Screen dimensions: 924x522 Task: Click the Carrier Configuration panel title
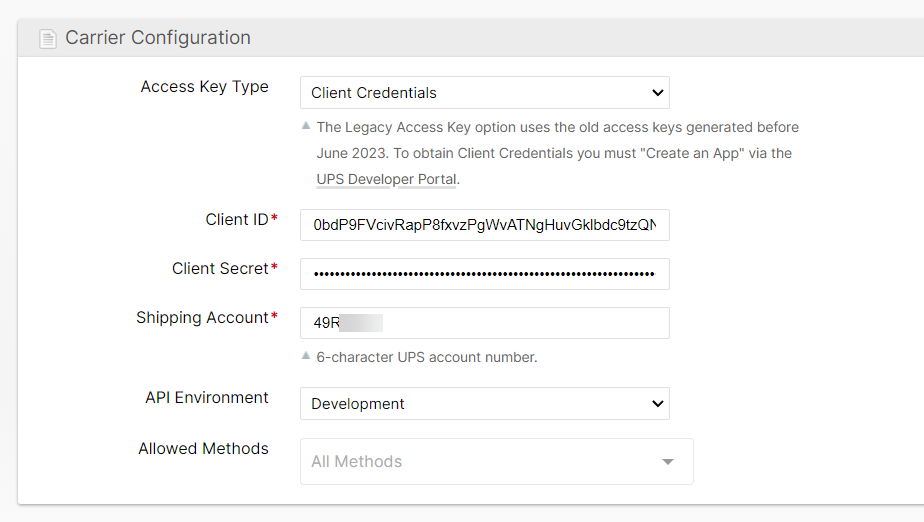158,38
